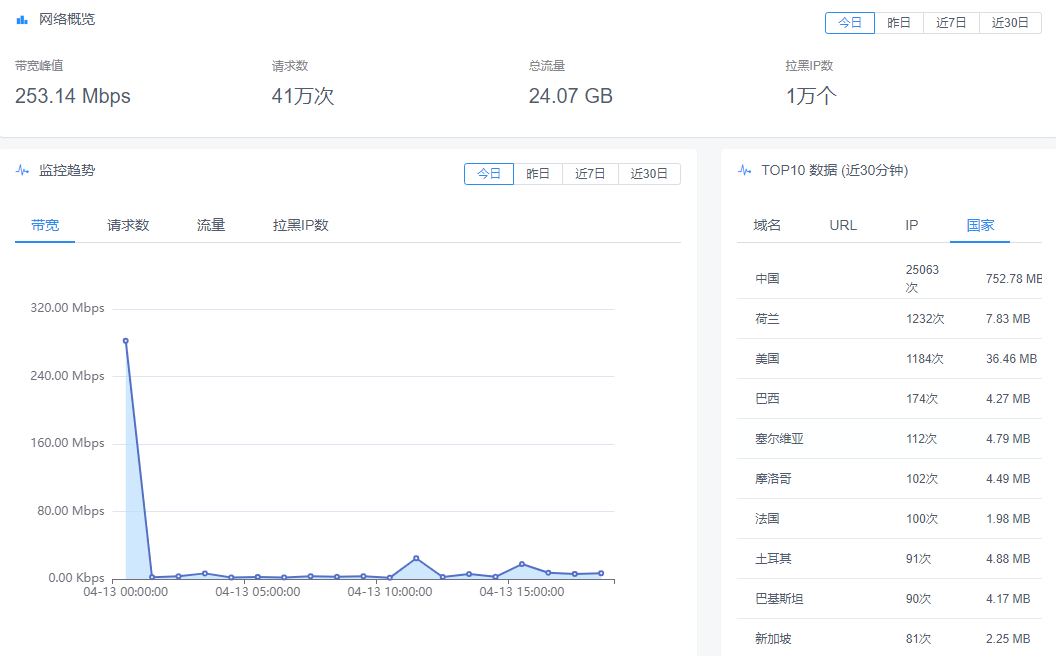Click the monitoring trend pulse icon
Screen dimensions: 1056x656
pos(22,171)
